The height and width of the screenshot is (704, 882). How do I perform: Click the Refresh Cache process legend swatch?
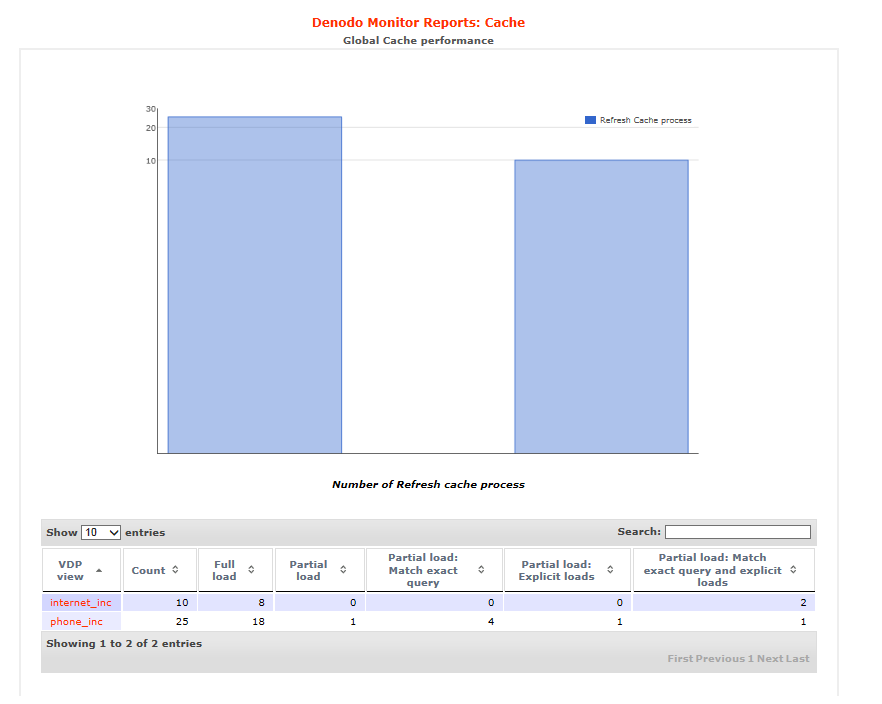[590, 120]
